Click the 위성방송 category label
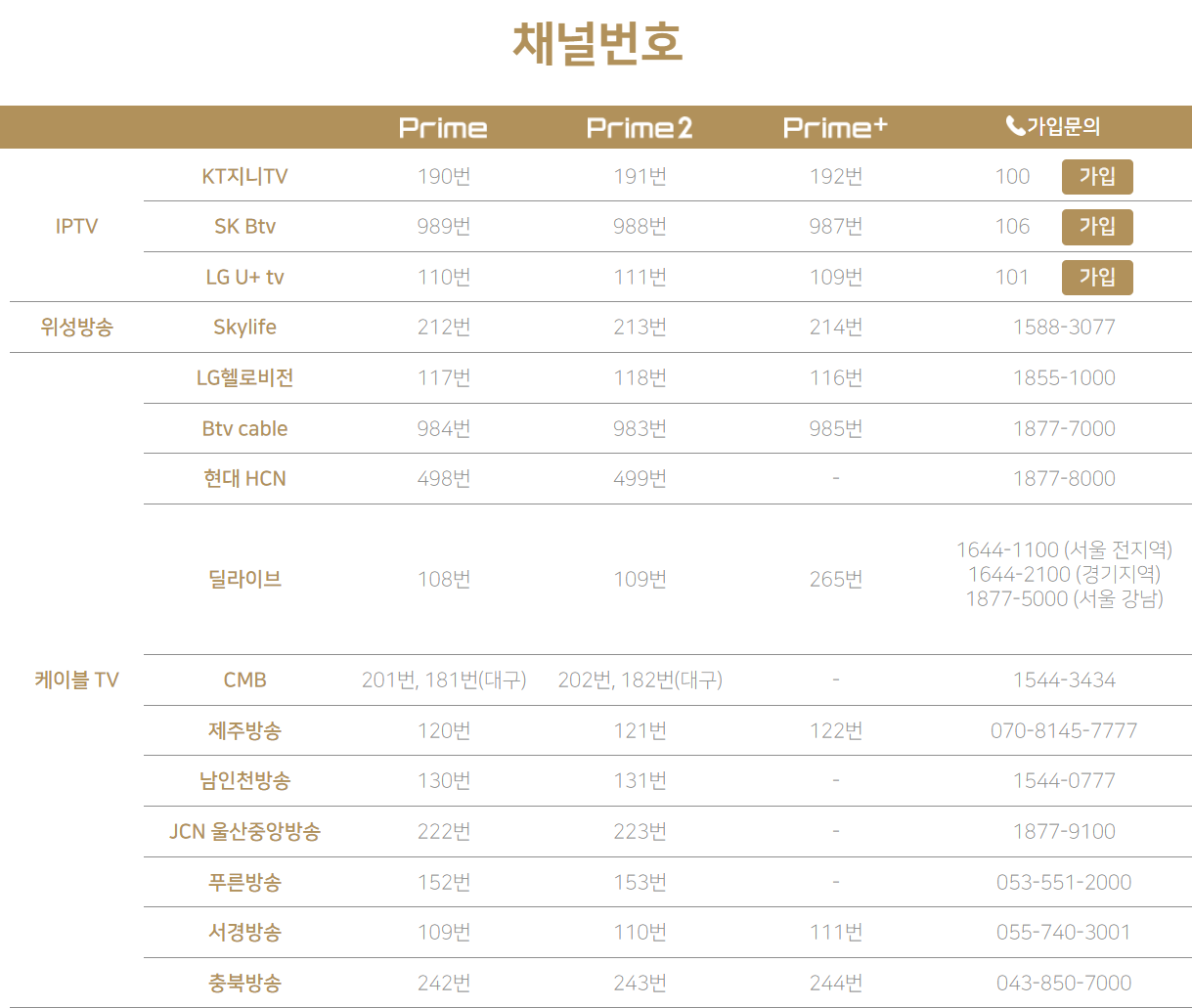This screenshot has height=1008, width=1192. click(76, 328)
